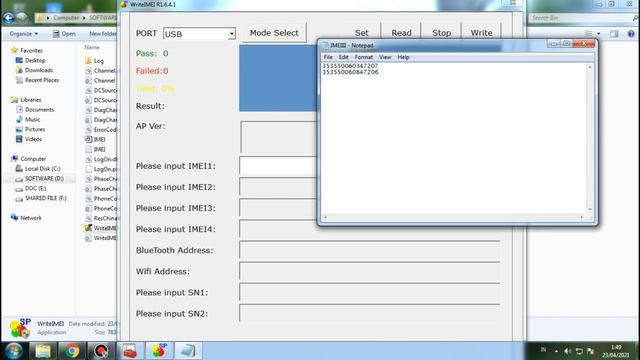
Task: Click the Write button in WriteIMEI
Action: [x=481, y=33]
